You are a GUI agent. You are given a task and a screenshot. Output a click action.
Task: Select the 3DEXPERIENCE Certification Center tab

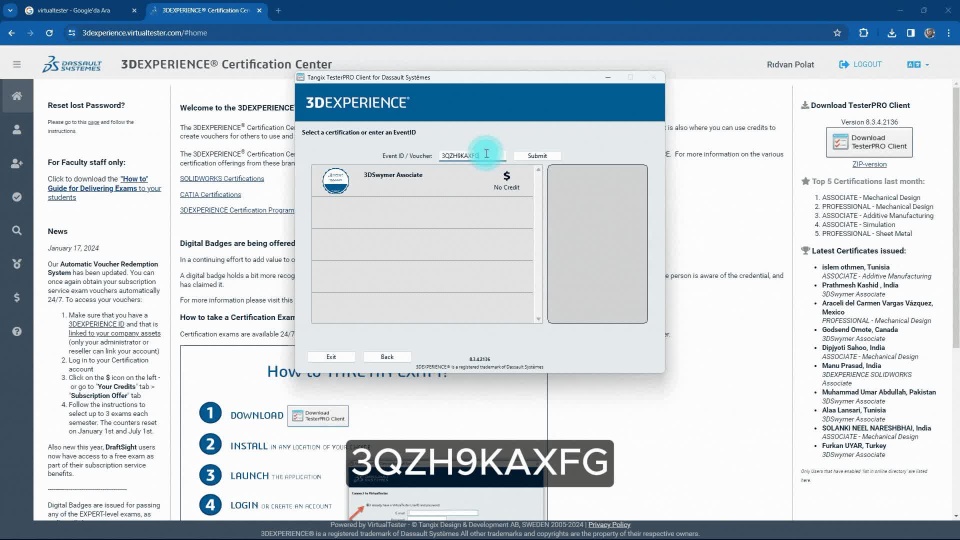206,10
